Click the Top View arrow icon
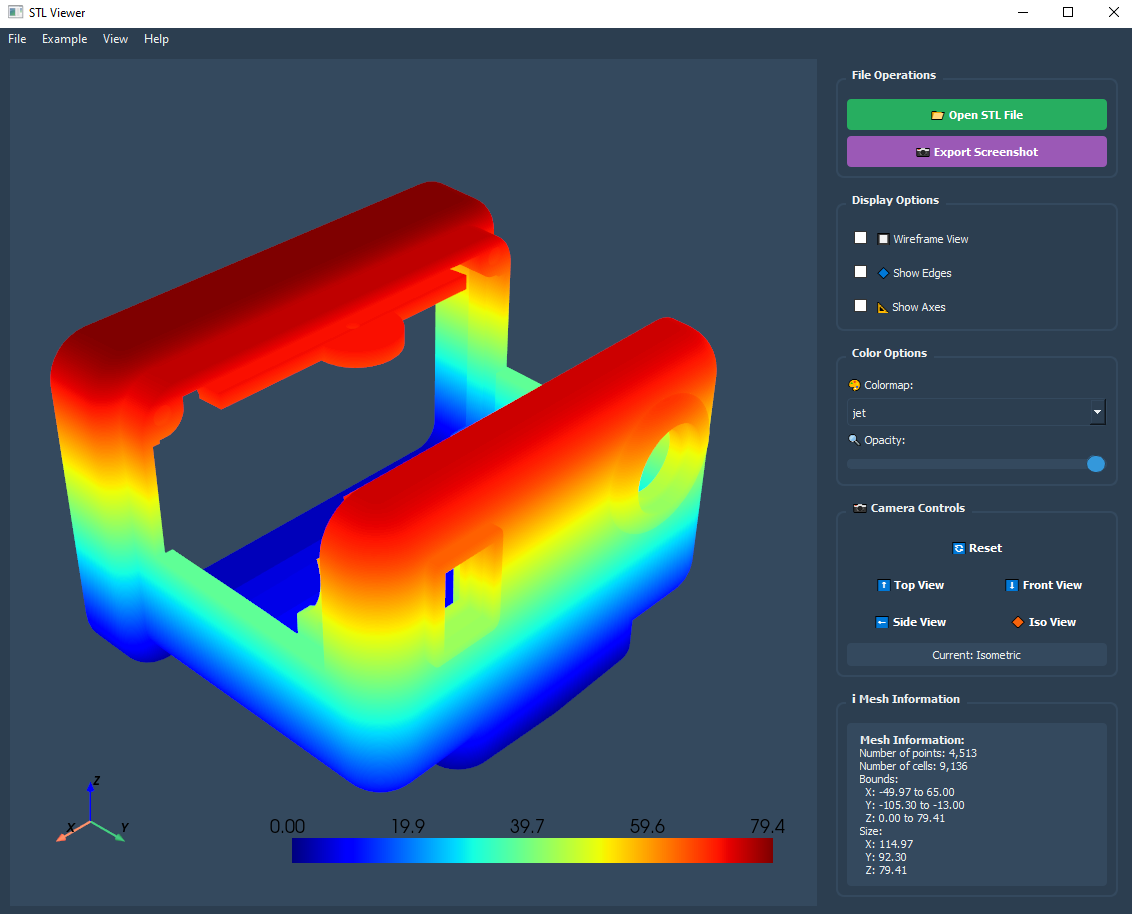The image size is (1132, 914). [883, 585]
